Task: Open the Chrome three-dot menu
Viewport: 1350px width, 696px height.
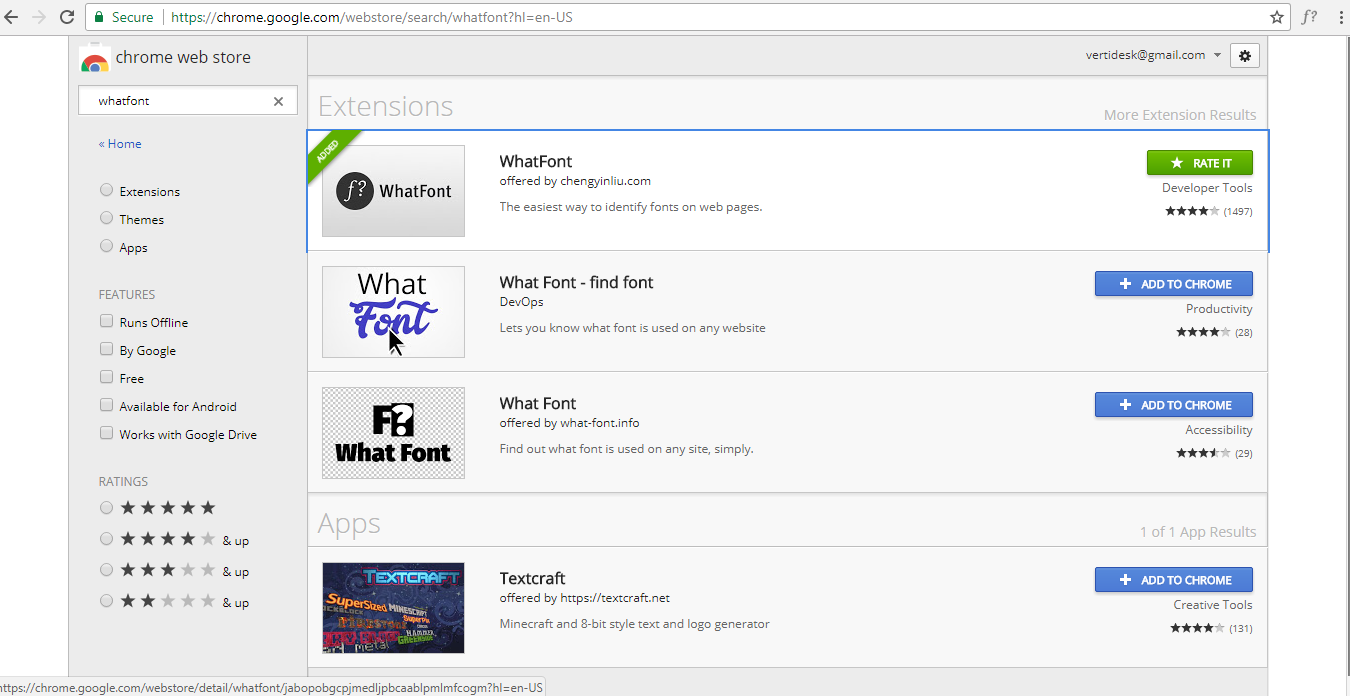Action: pos(1340,16)
